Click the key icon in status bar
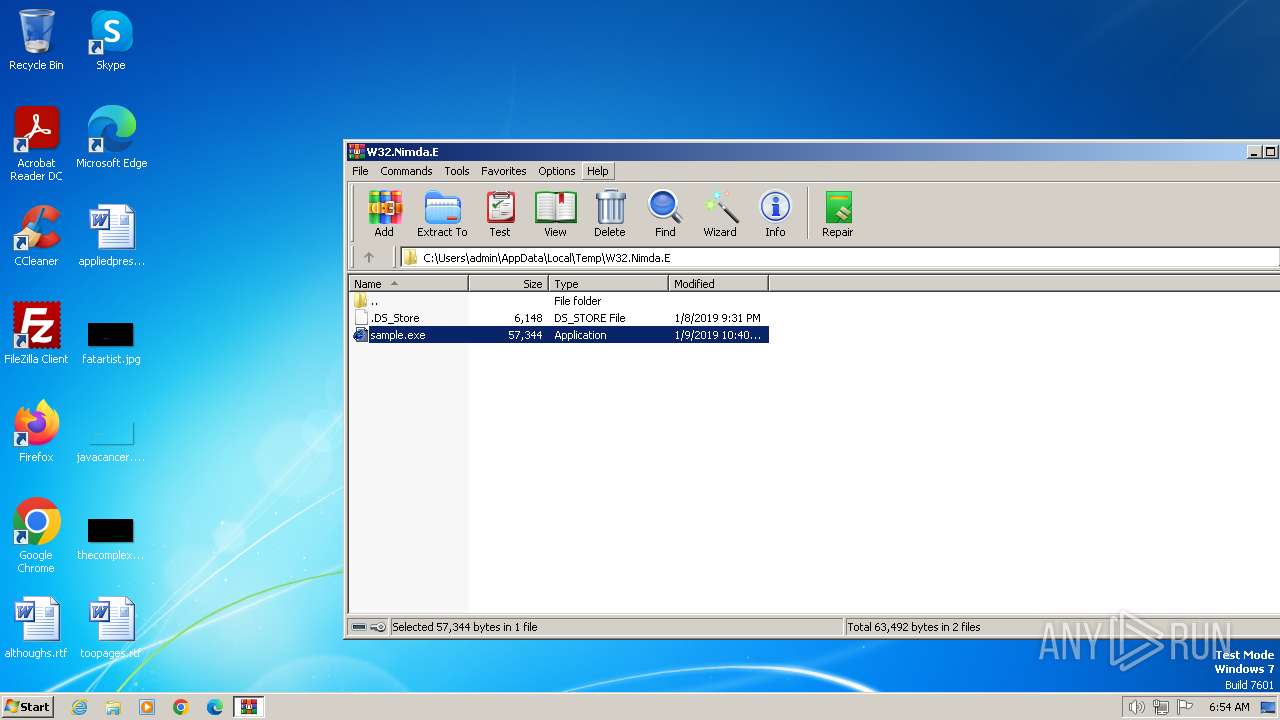 coord(378,627)
